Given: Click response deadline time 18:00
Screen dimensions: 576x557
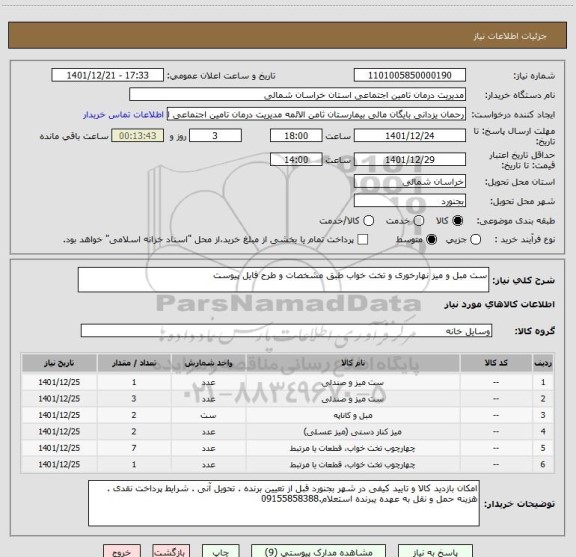Looking at the screenshot, I should coord(296,136).
